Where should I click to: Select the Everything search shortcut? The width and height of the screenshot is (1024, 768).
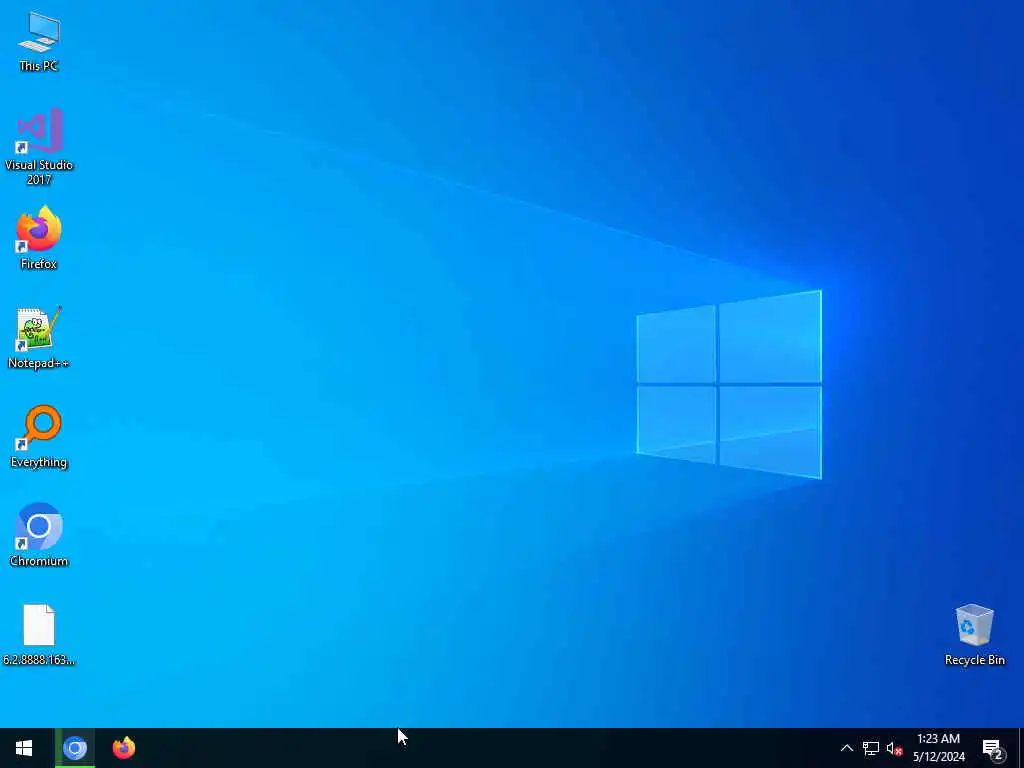[39, 436]
